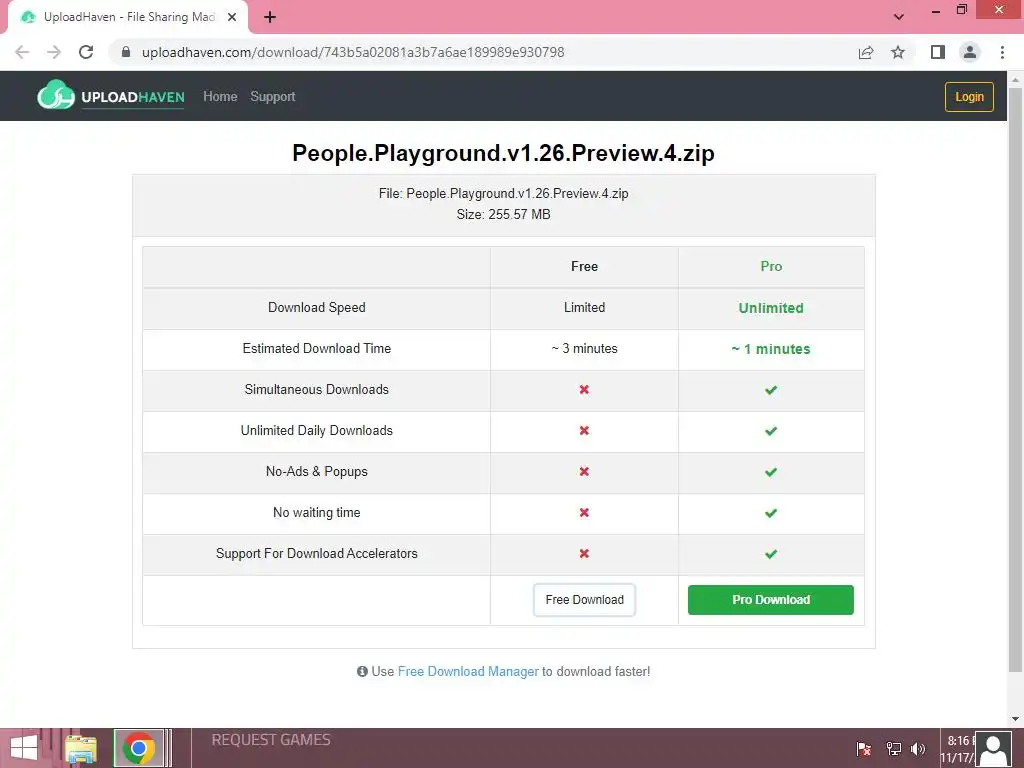The width and height of the screenshot is (1024, 768).
Task: Click the Chrome taskbar icon
Action: [138, 748]
